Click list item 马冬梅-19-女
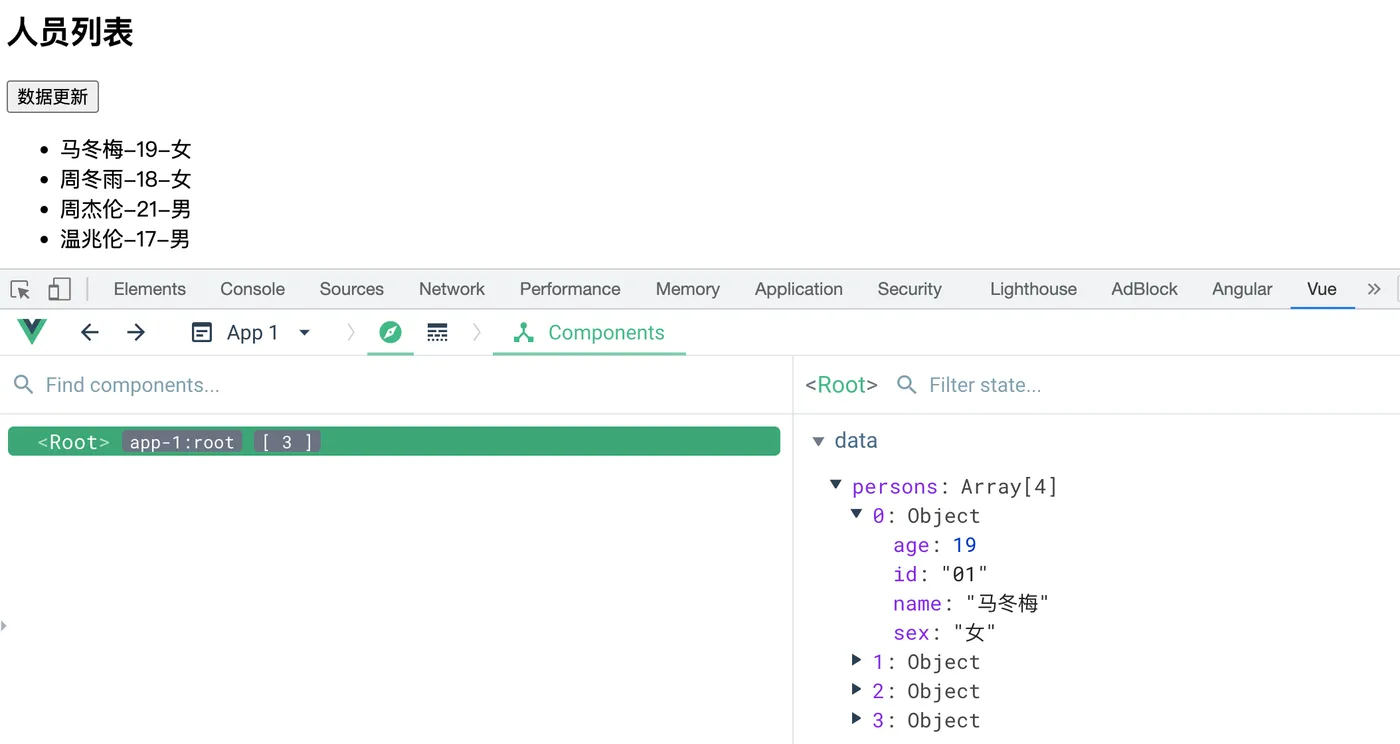Screen dimensions: 1400x744 (125, 149)
